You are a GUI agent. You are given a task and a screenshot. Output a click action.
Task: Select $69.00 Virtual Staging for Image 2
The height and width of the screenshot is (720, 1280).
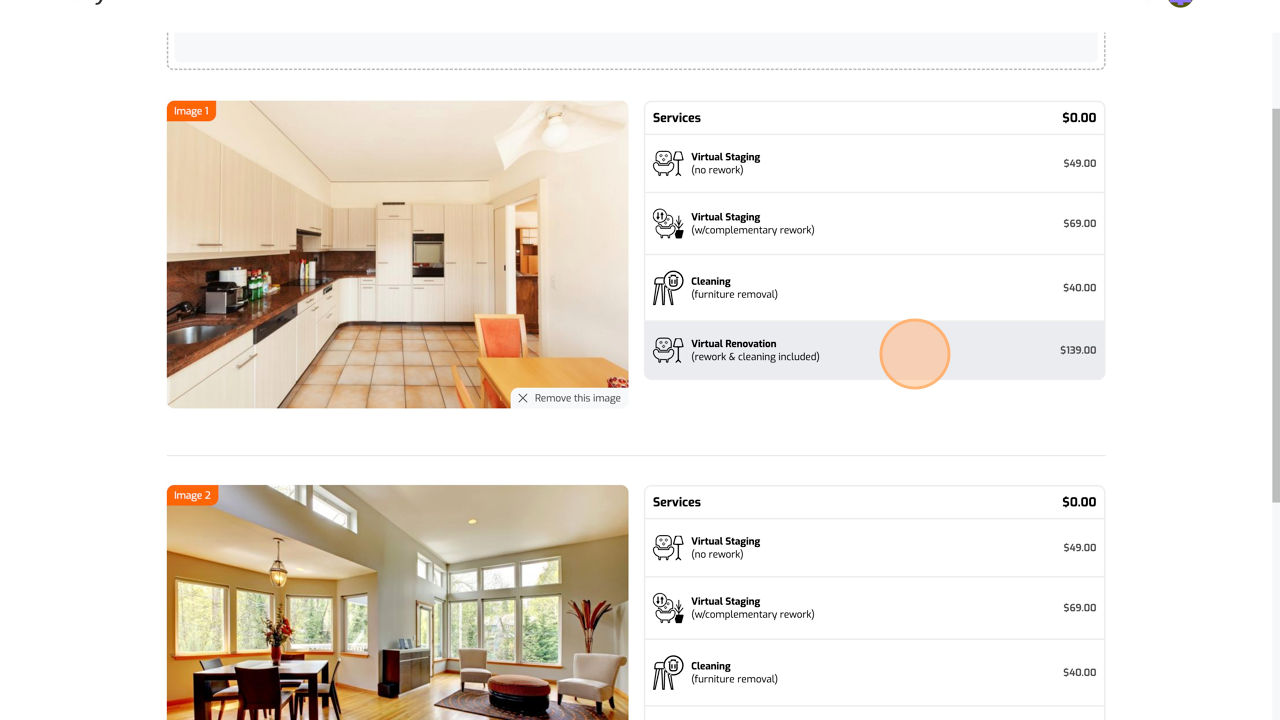tap(875, 608)
